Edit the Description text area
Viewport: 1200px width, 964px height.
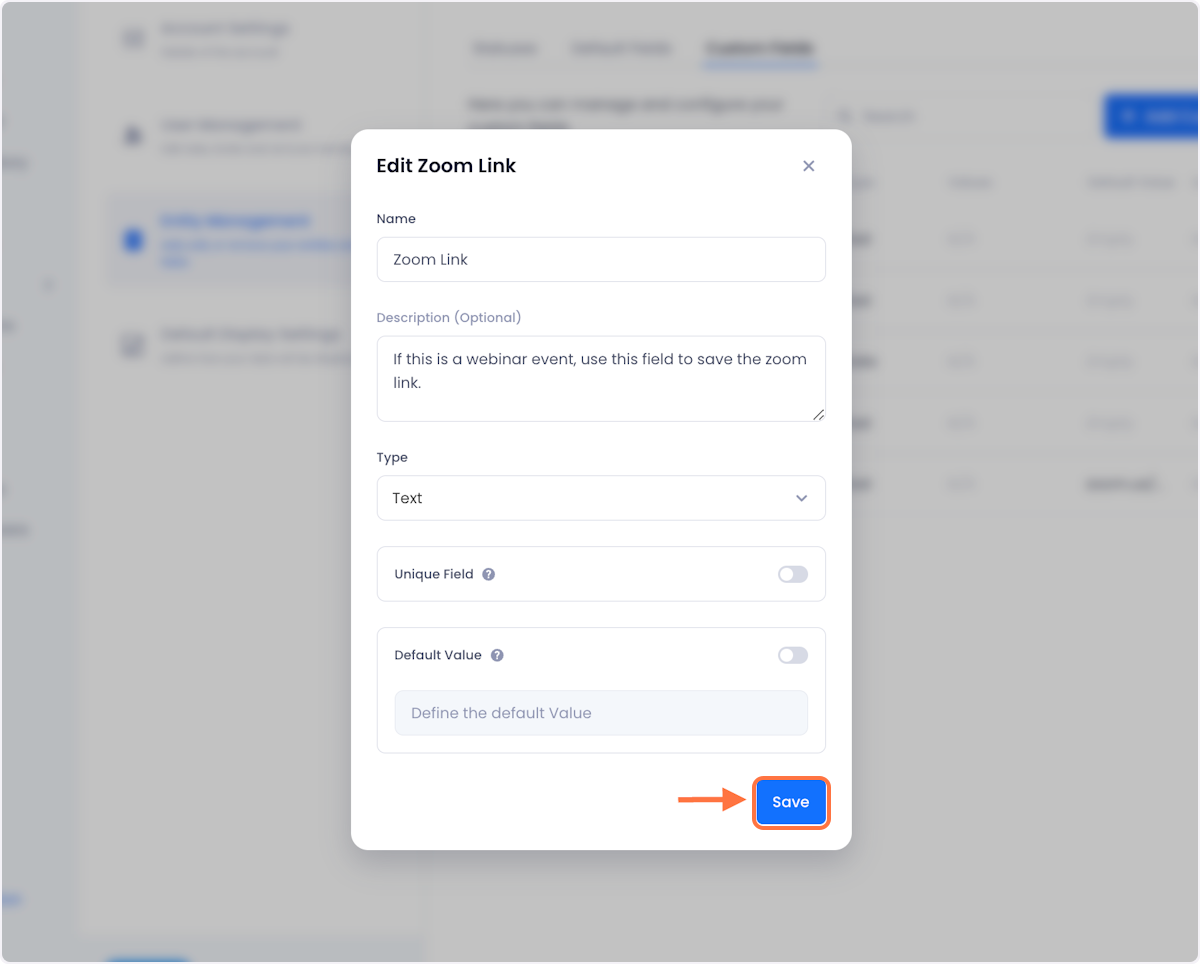[x=601, y=379]
